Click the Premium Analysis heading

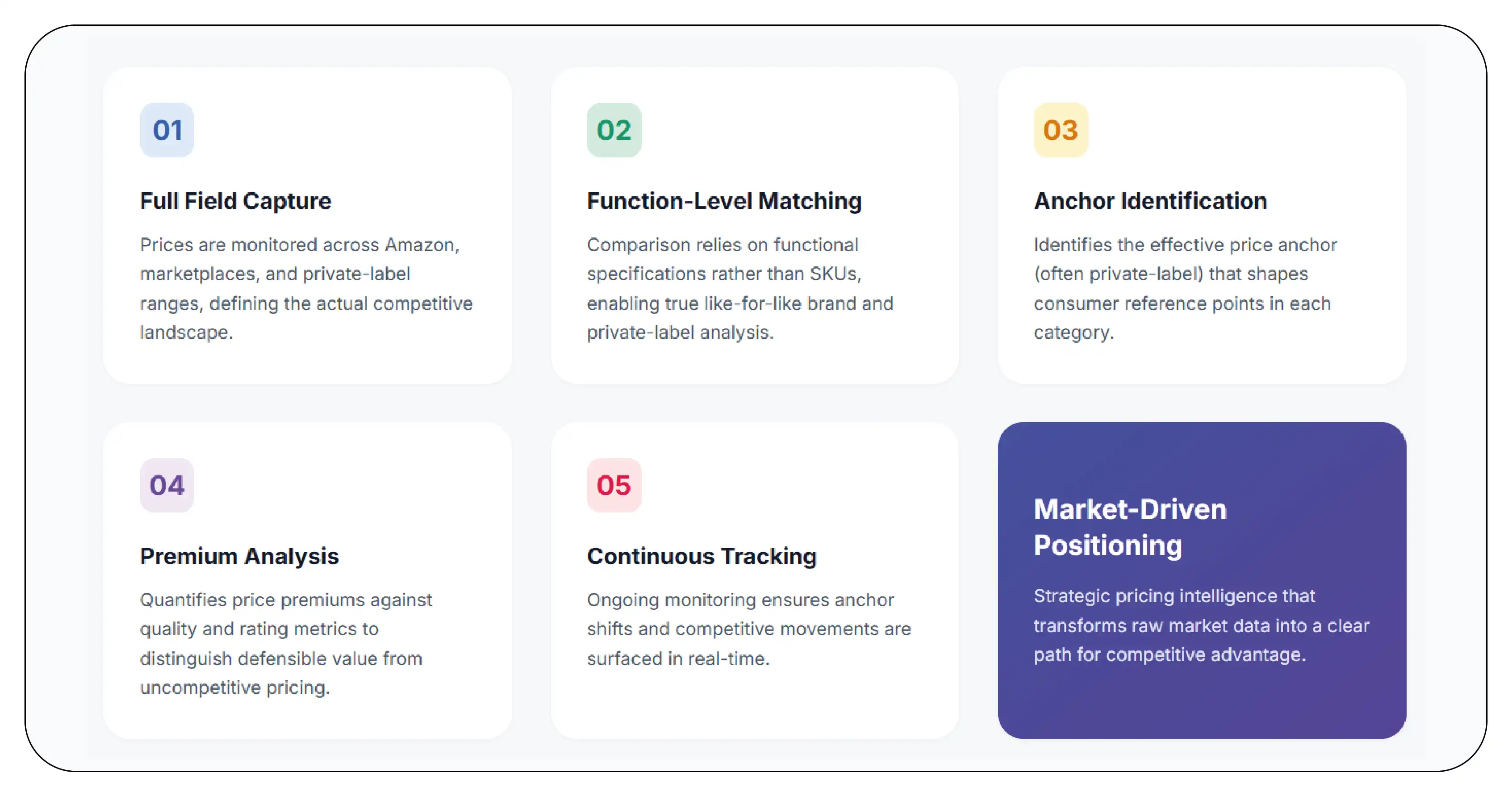tap(239, 556)
